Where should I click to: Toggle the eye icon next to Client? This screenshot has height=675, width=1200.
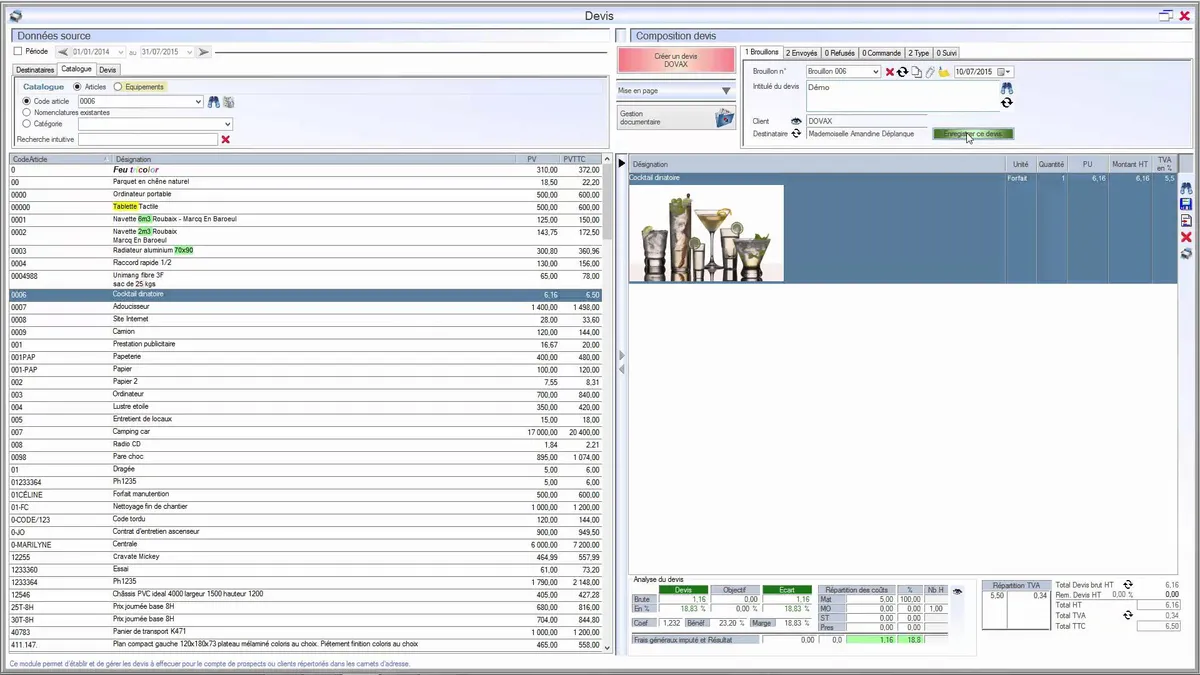pyautogui.click(x=797, y=121)
